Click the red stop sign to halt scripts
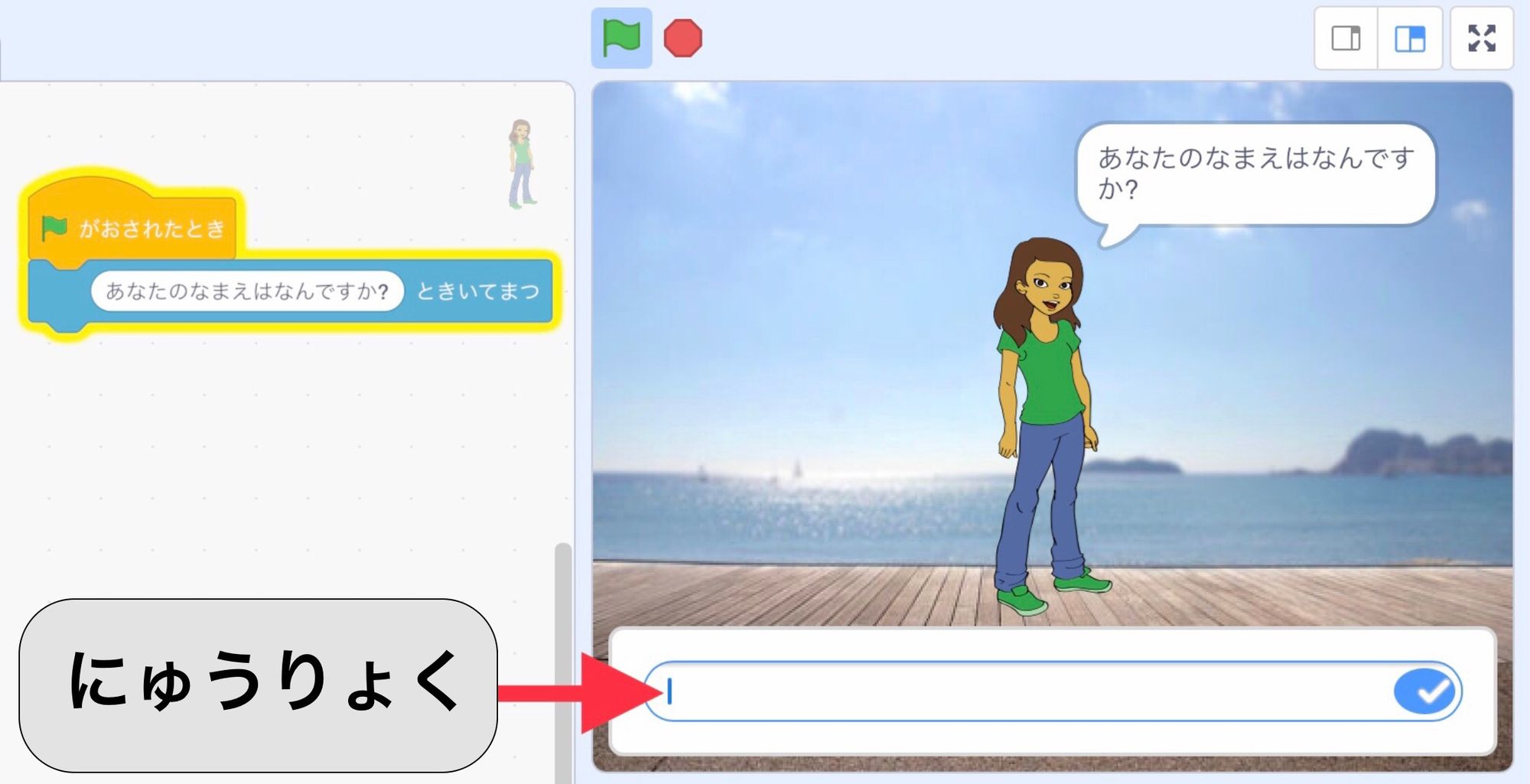Screen dimensions: 1530x784 point(683,36)
